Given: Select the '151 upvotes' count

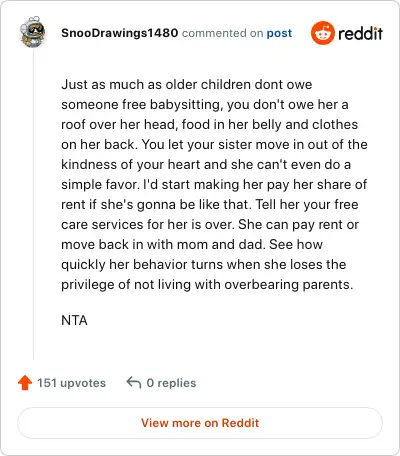Looking at the screenshot, I should 71,383.
